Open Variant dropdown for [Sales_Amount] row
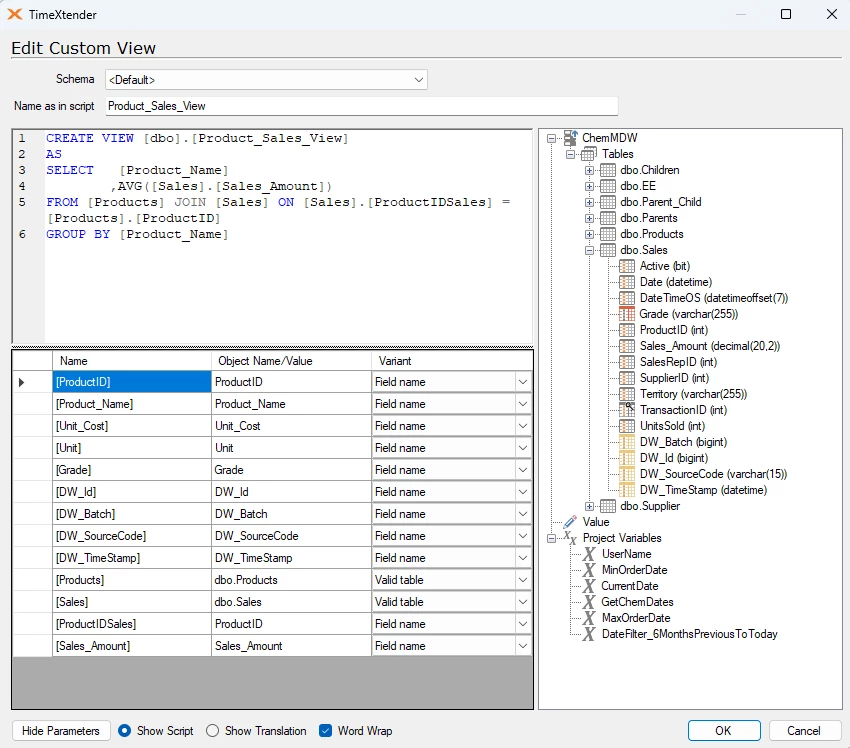The image size is (850, 748). click(x=523, y=646)
